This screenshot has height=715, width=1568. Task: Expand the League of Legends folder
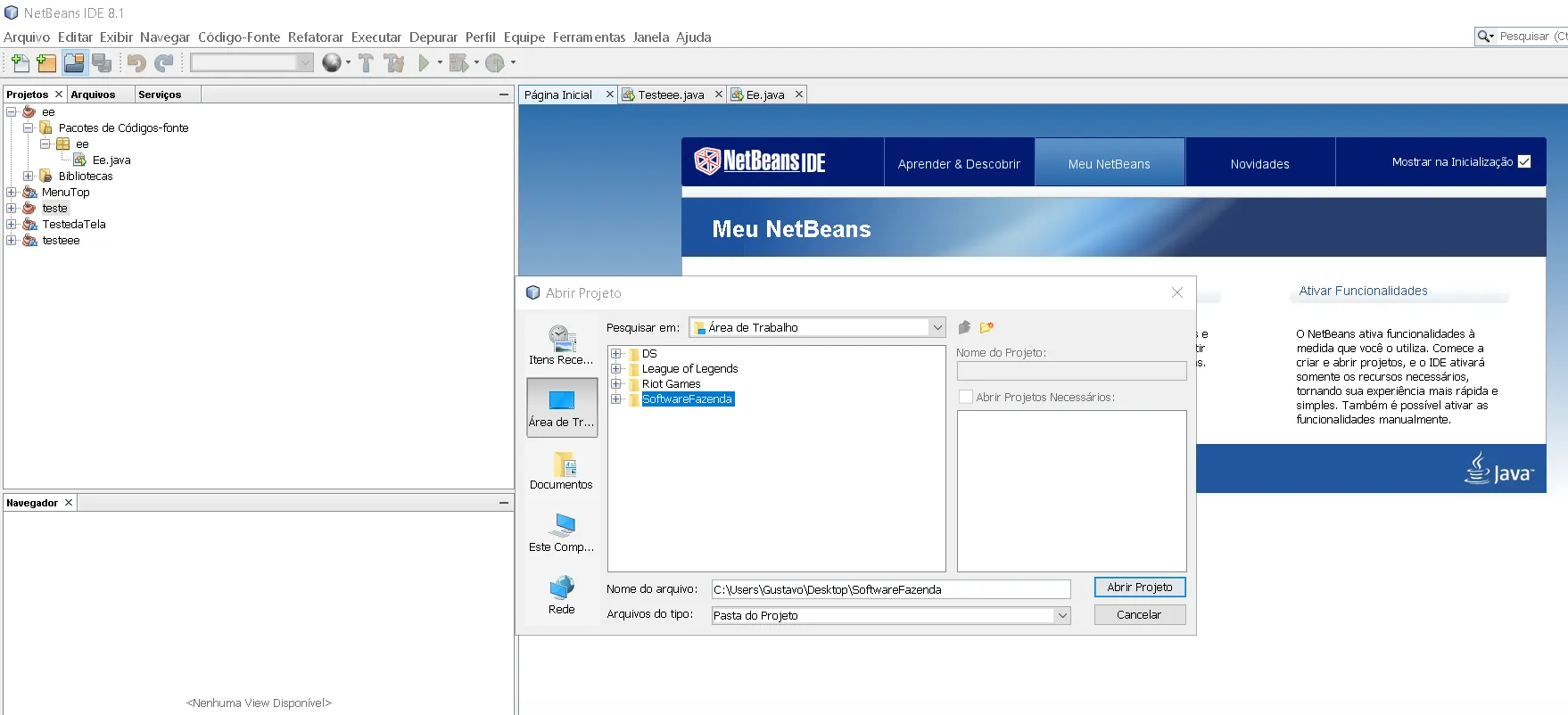615,369
